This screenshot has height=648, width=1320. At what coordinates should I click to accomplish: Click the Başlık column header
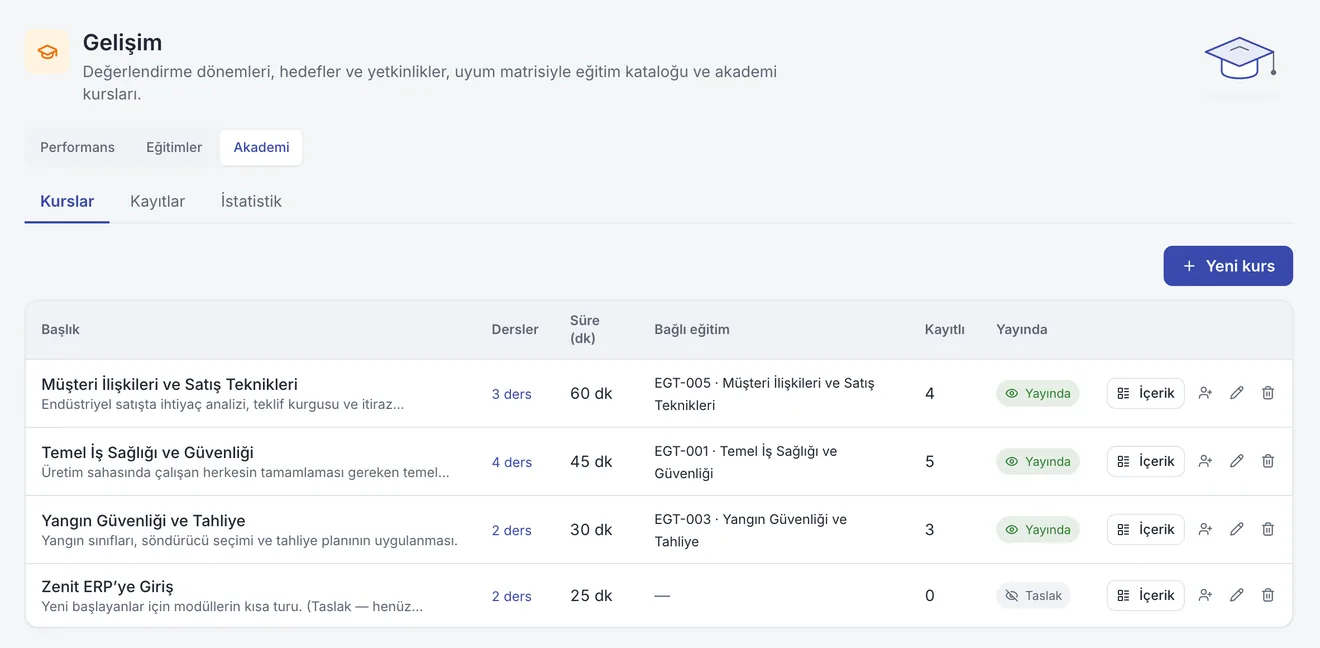60,329
